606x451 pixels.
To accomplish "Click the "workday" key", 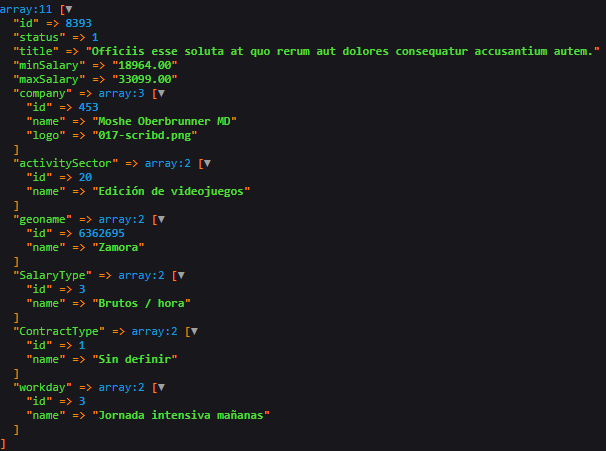I will coord(43,387).
